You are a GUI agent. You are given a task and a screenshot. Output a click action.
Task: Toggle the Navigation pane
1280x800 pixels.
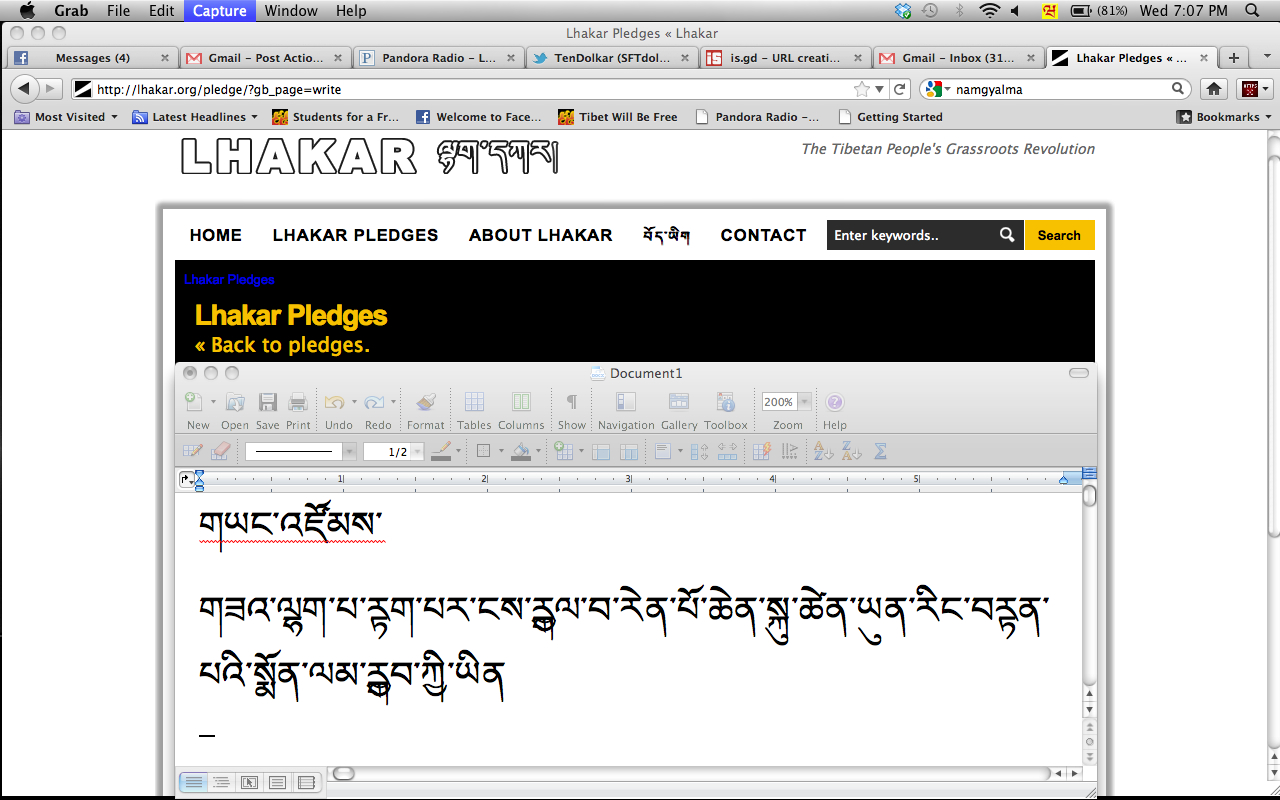click(x=626, y=403)
